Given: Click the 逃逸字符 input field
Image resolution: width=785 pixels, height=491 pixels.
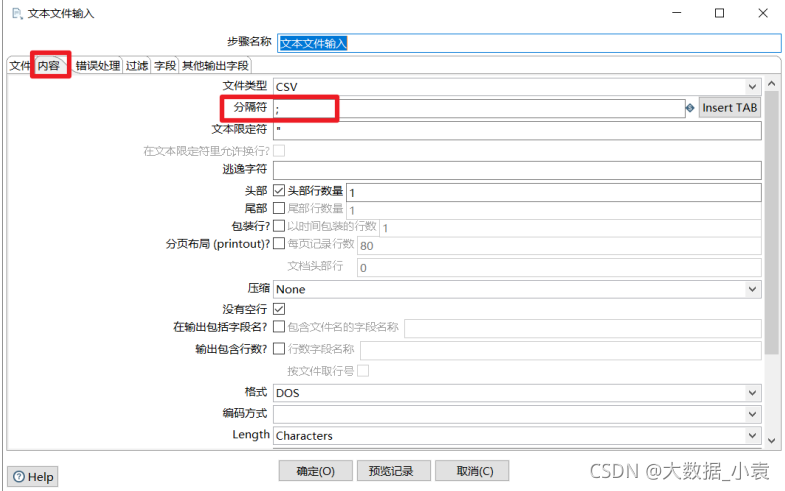Looking at the screenshot, I should (517, 170).
